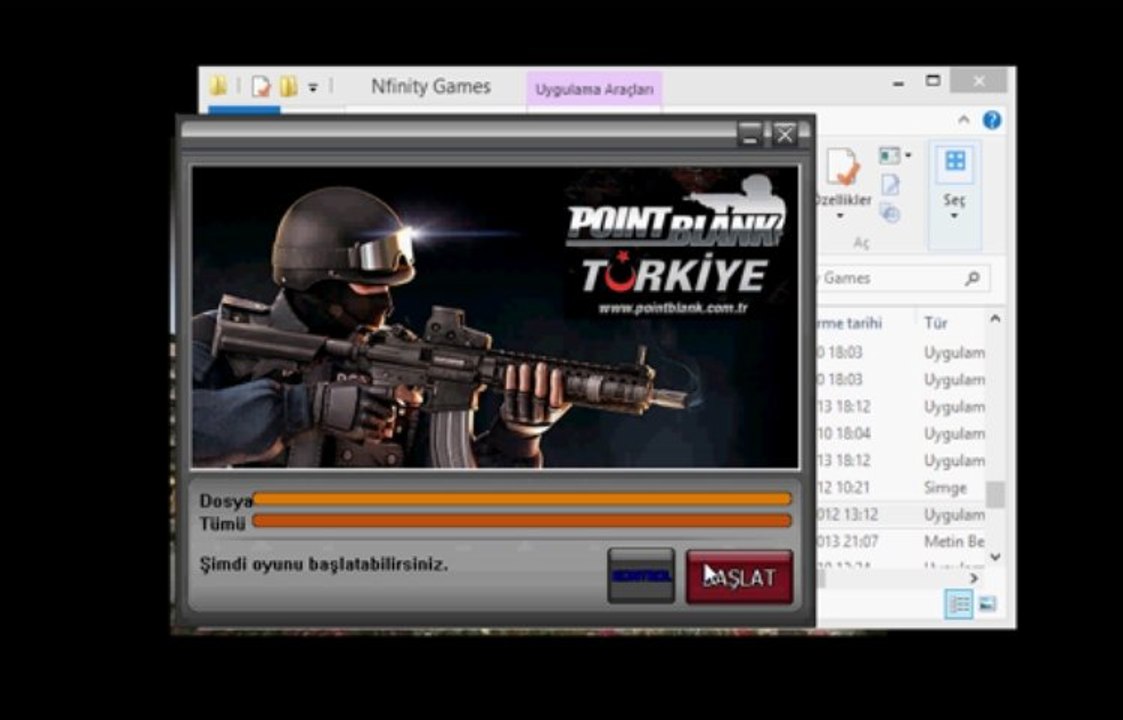
Task: Click the "Şimdi oyunu başlatabilirsiniz." status text
Action: [324, 565]
